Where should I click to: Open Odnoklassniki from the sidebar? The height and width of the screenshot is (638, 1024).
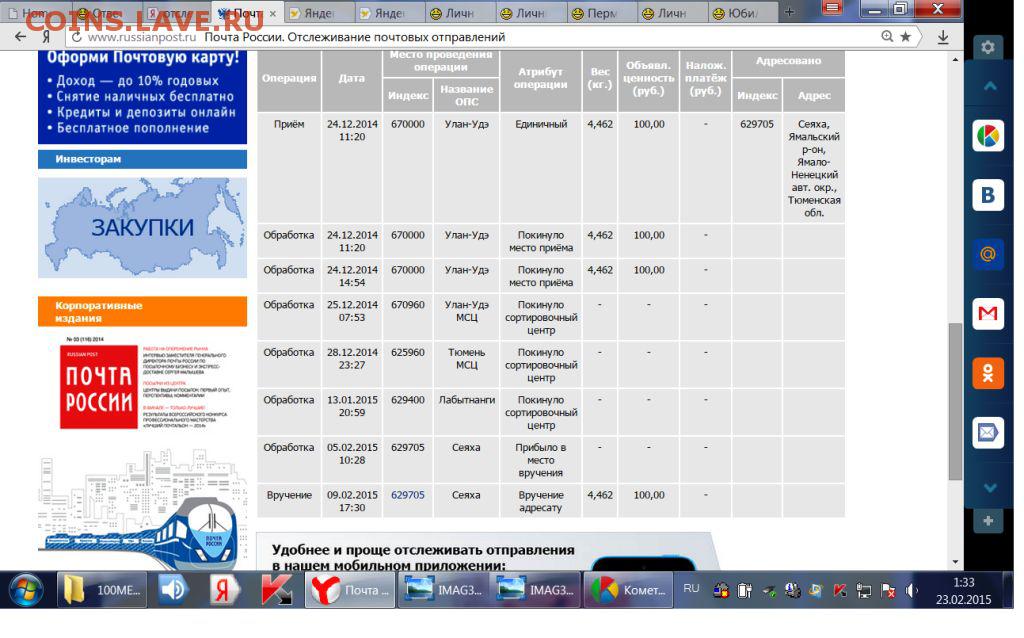click(987, 373)
